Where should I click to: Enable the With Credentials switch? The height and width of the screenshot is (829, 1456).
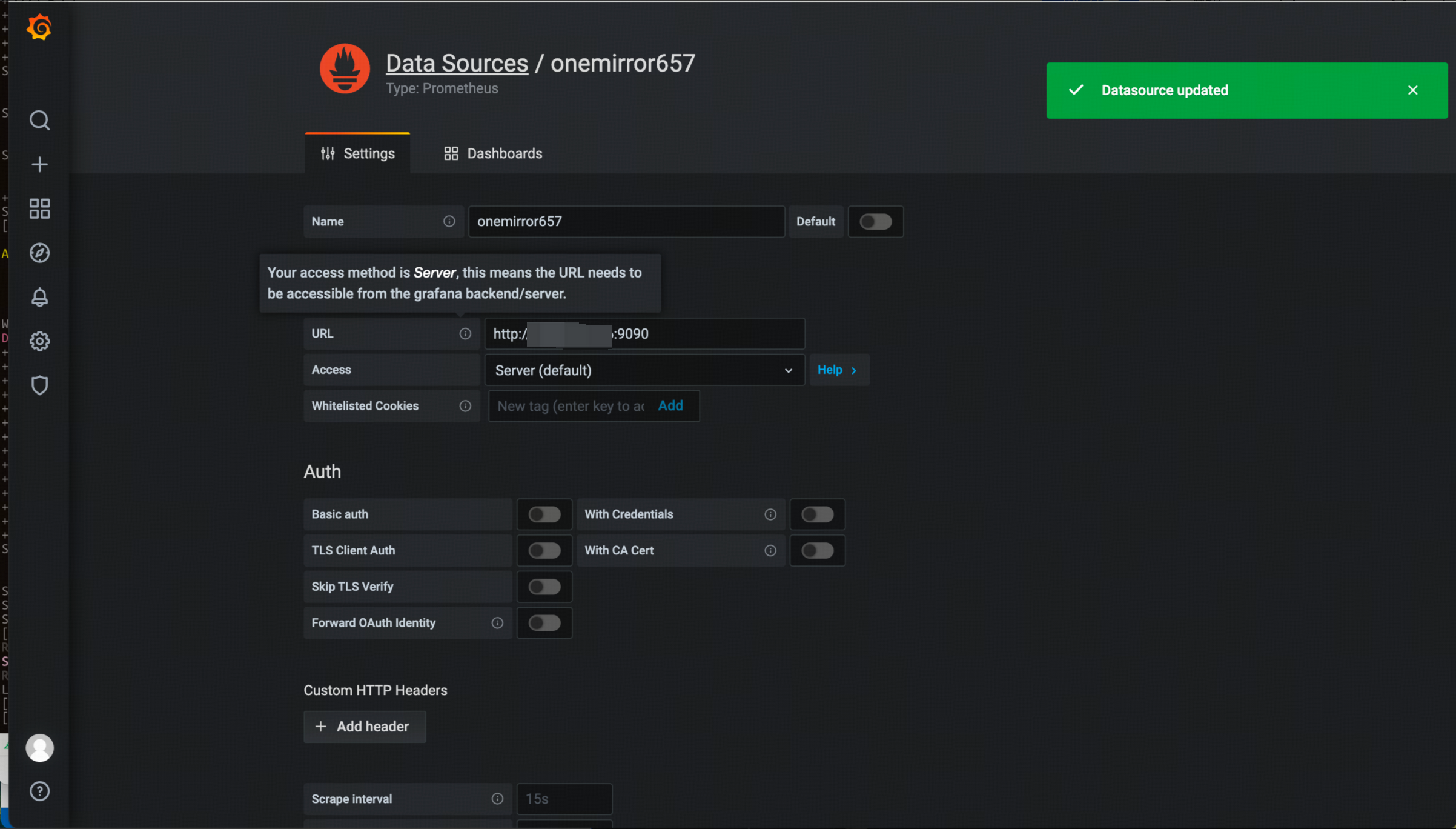click(x=817, y=514)
